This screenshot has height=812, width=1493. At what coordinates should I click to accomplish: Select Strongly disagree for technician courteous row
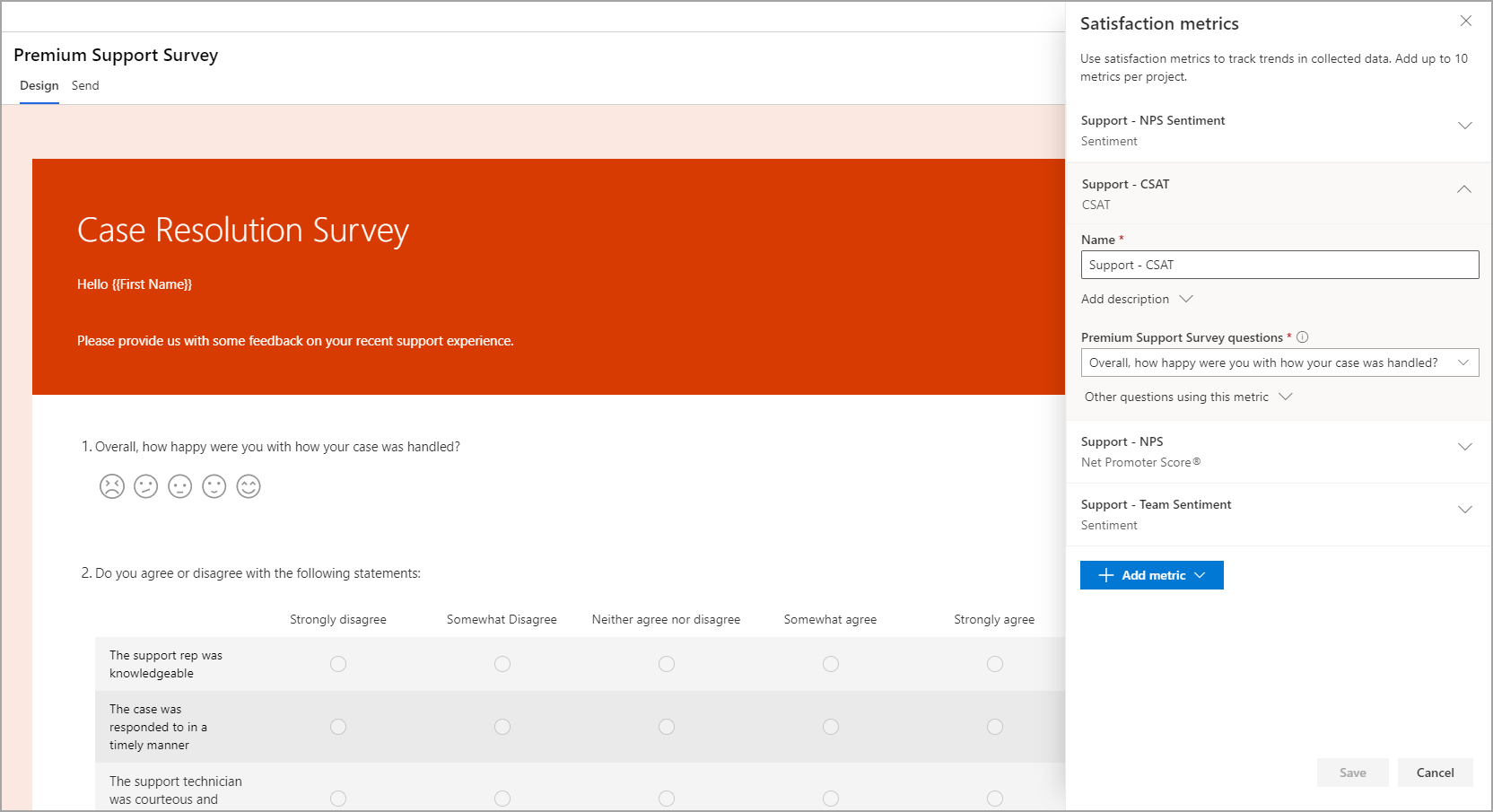(x=338, y=799)
